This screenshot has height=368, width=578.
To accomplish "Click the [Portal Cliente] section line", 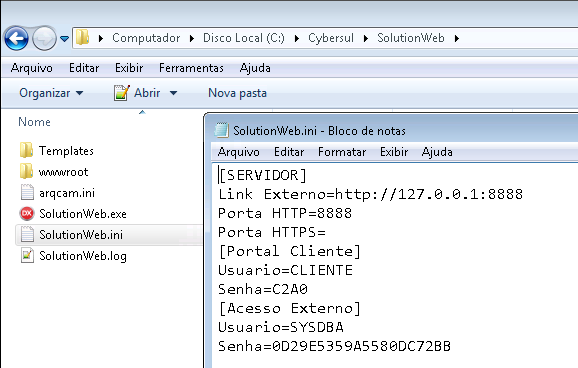I will click(x=289, y=251).
